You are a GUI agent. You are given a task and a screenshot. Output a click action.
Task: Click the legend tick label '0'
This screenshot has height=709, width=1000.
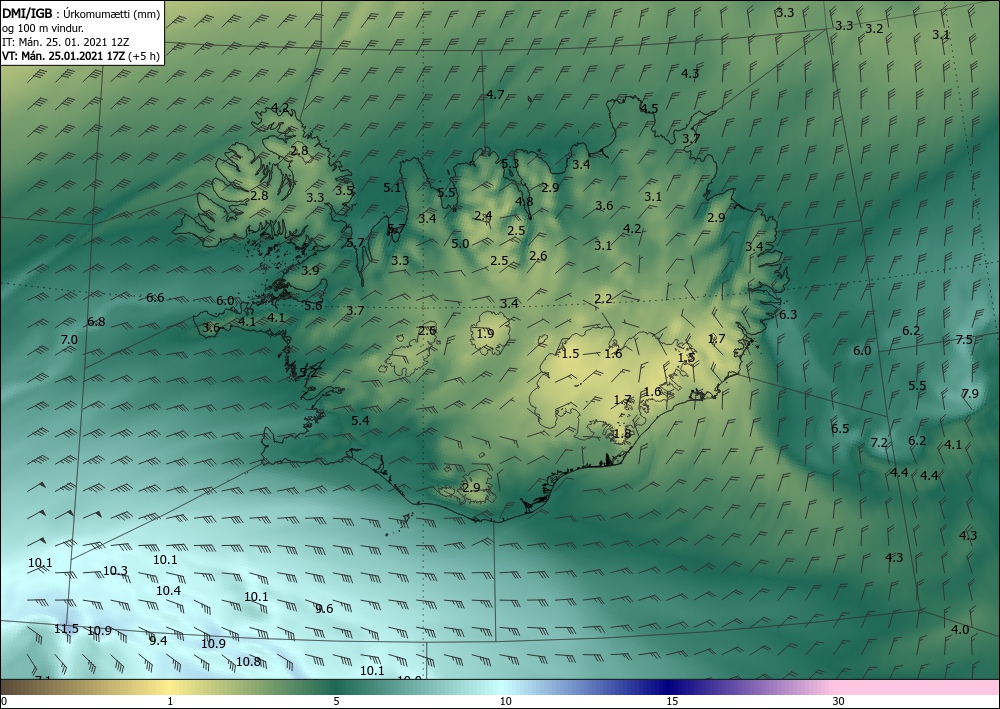point(4,702)
